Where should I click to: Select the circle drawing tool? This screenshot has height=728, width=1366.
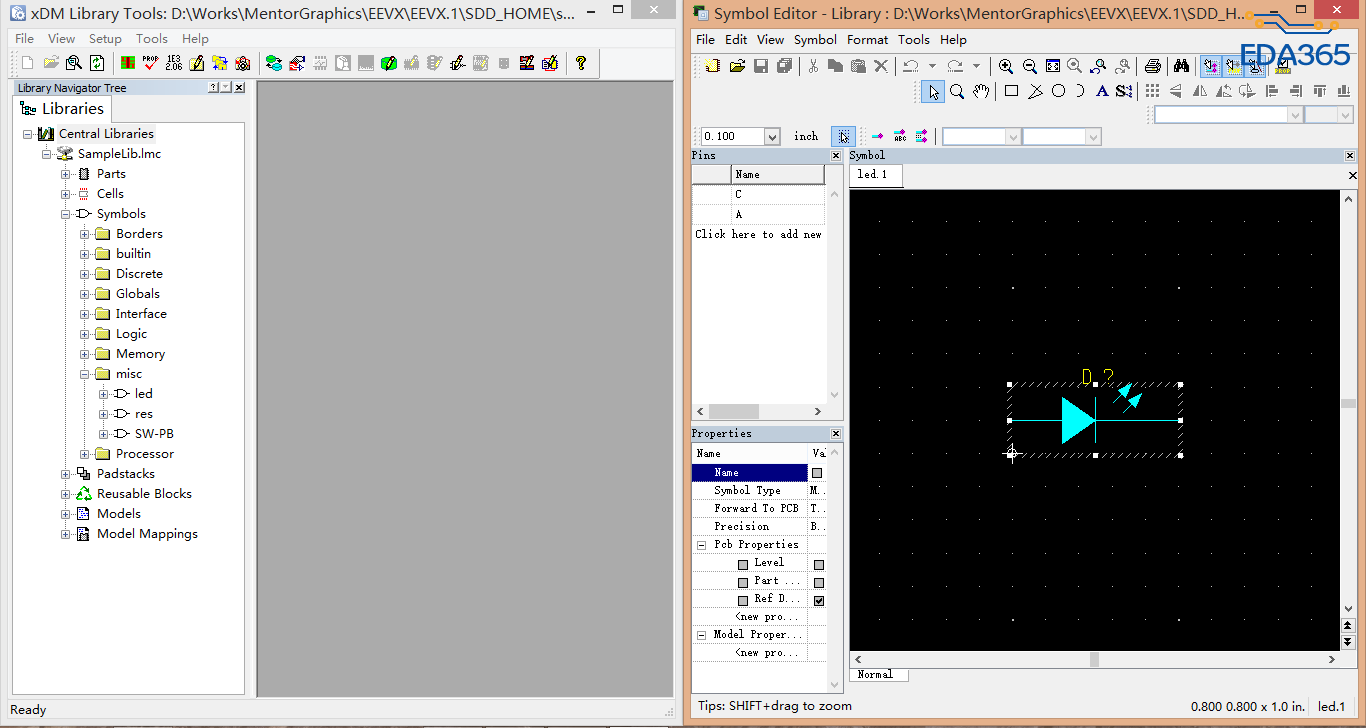[1058, 92]
